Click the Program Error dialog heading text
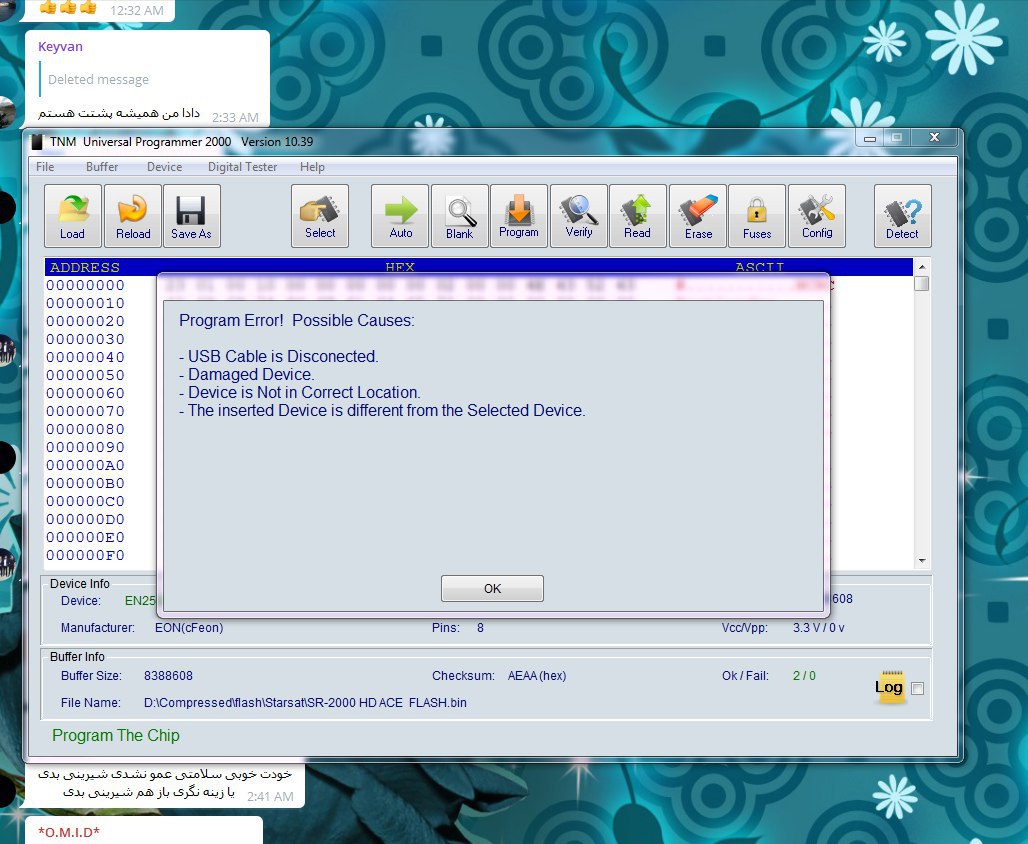 [297, 320]
